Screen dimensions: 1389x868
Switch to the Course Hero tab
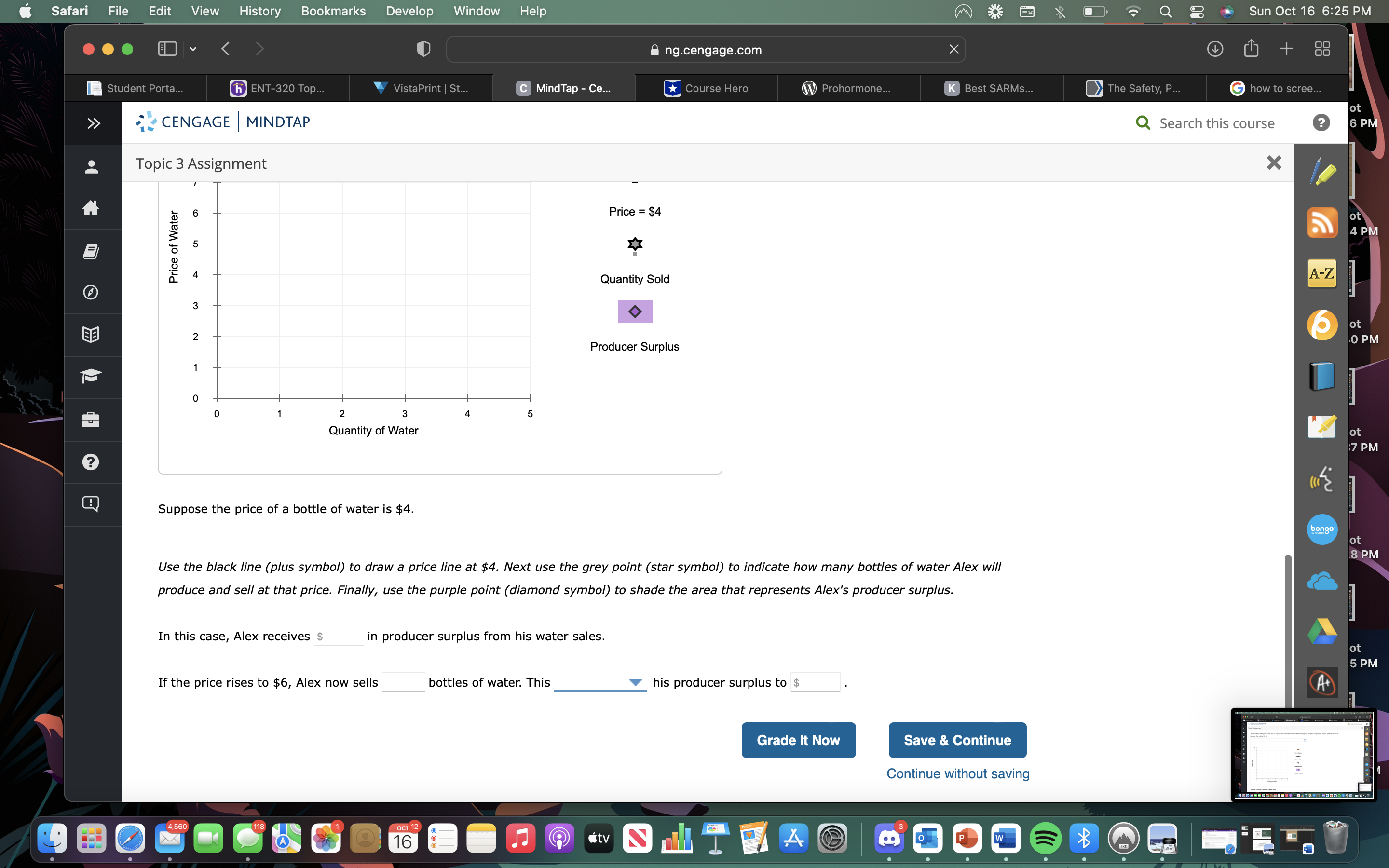point(706,88)
